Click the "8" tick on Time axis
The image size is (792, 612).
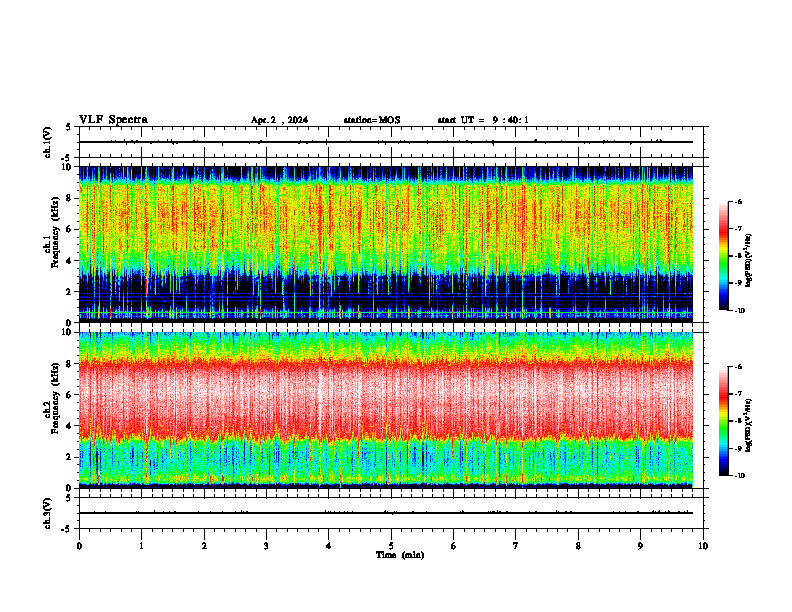(578, 546)
